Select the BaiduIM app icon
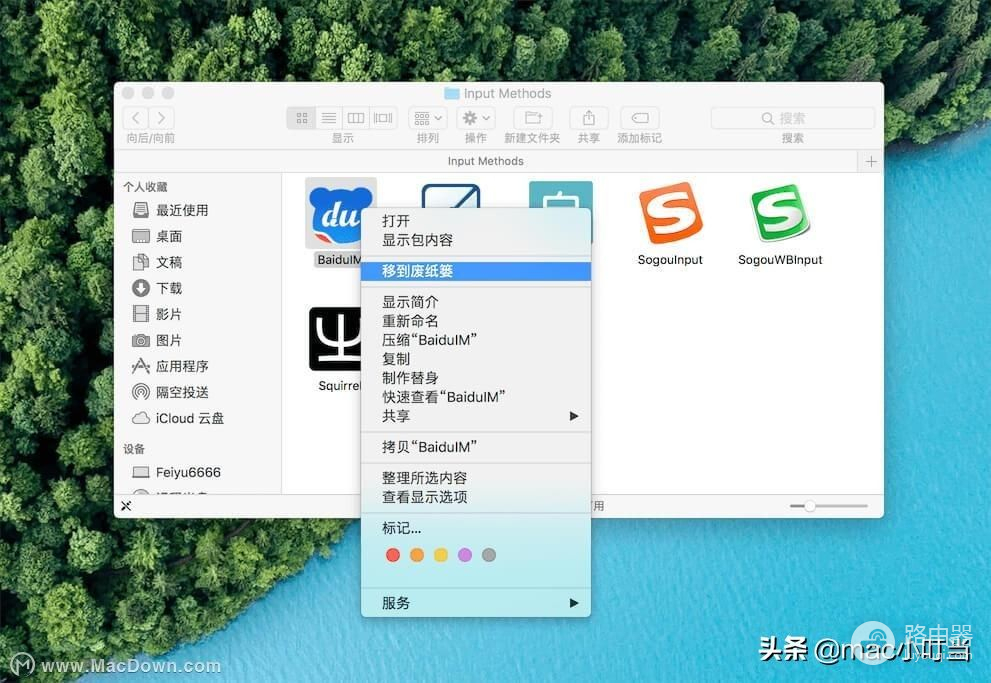Screen dimensions: 991x683 340,214
